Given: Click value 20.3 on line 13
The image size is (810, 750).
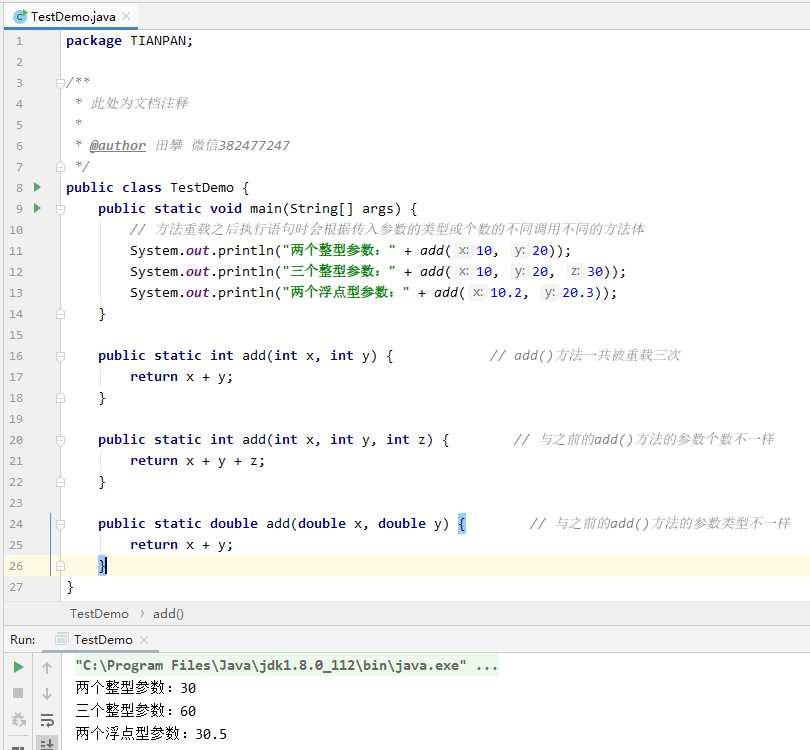Looking at the screenshot, I should point(578,293).
